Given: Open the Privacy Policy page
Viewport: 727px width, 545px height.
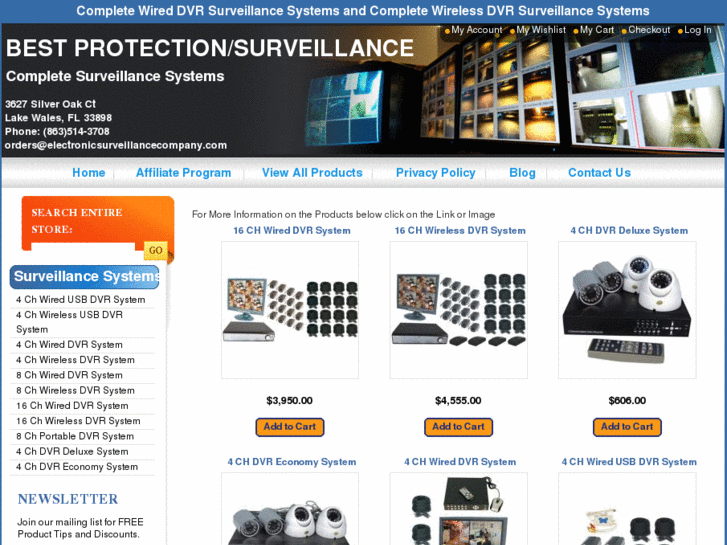Looking at the screenshot, I should [x=435, y=173].
